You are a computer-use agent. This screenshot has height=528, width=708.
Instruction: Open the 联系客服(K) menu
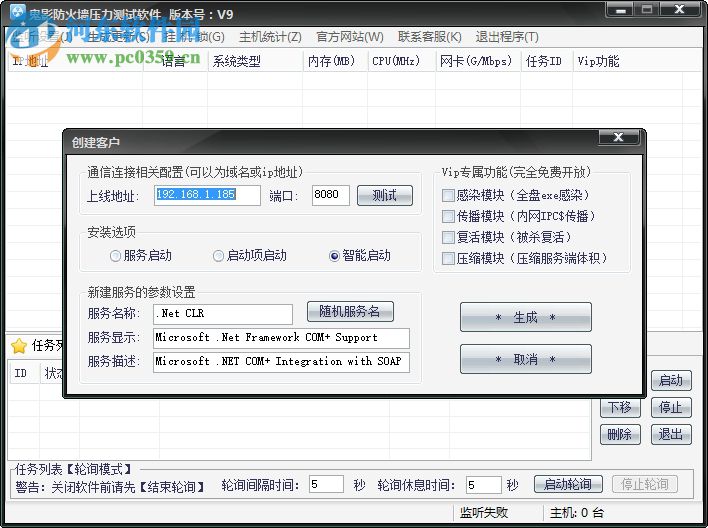[429, 37]
